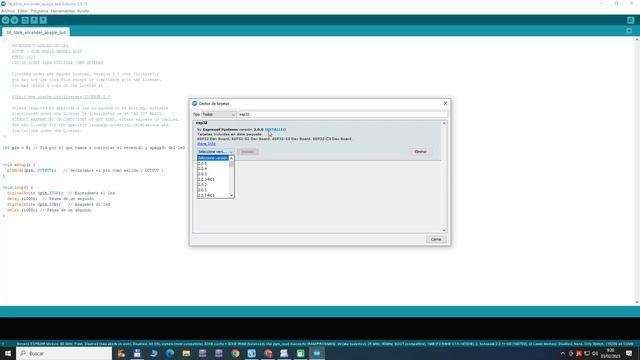Open the Programa menu
Screen dimensions: 640x360
click(39, 11)
